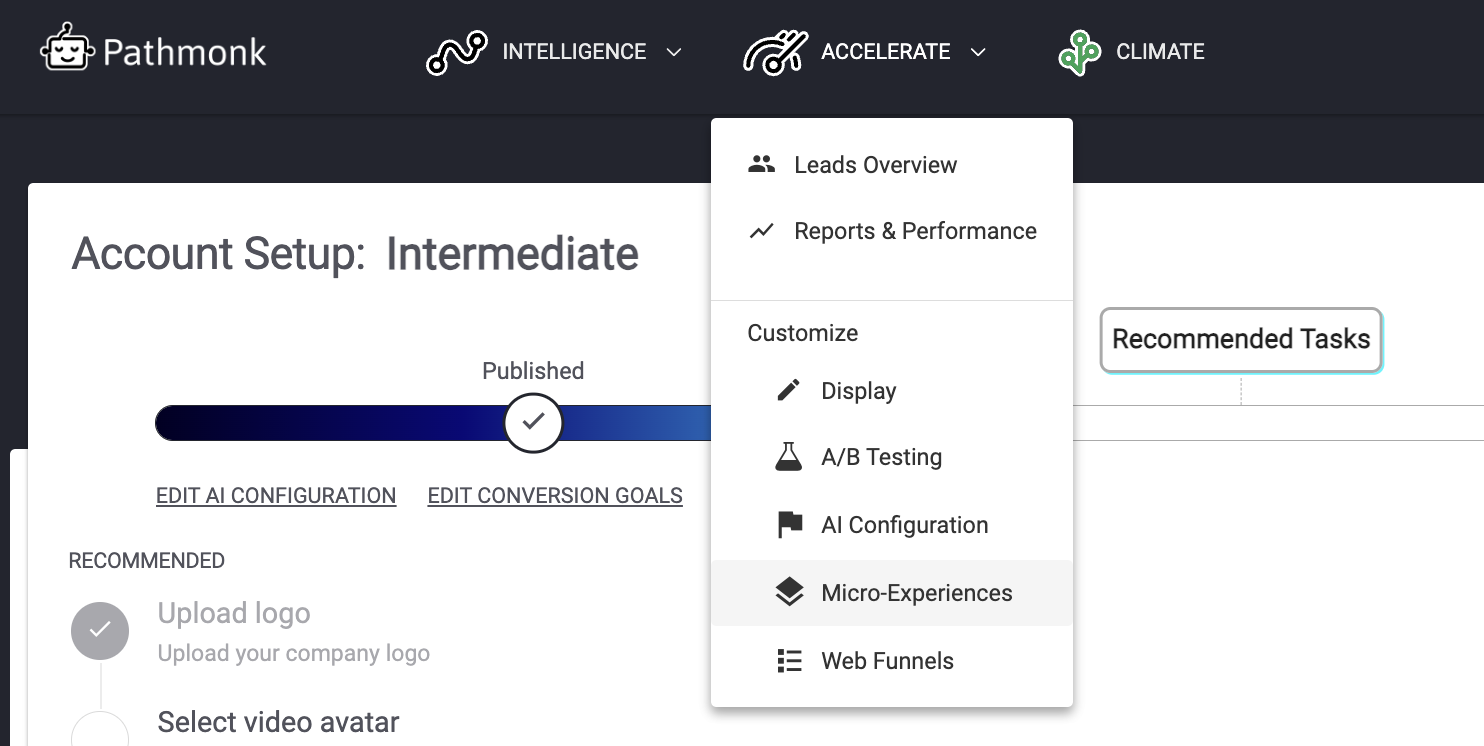The width and height of the screenshot is (1484, 746).
Task: Open the Micro-Experiences menu item
Action: (x=916, y=593)
